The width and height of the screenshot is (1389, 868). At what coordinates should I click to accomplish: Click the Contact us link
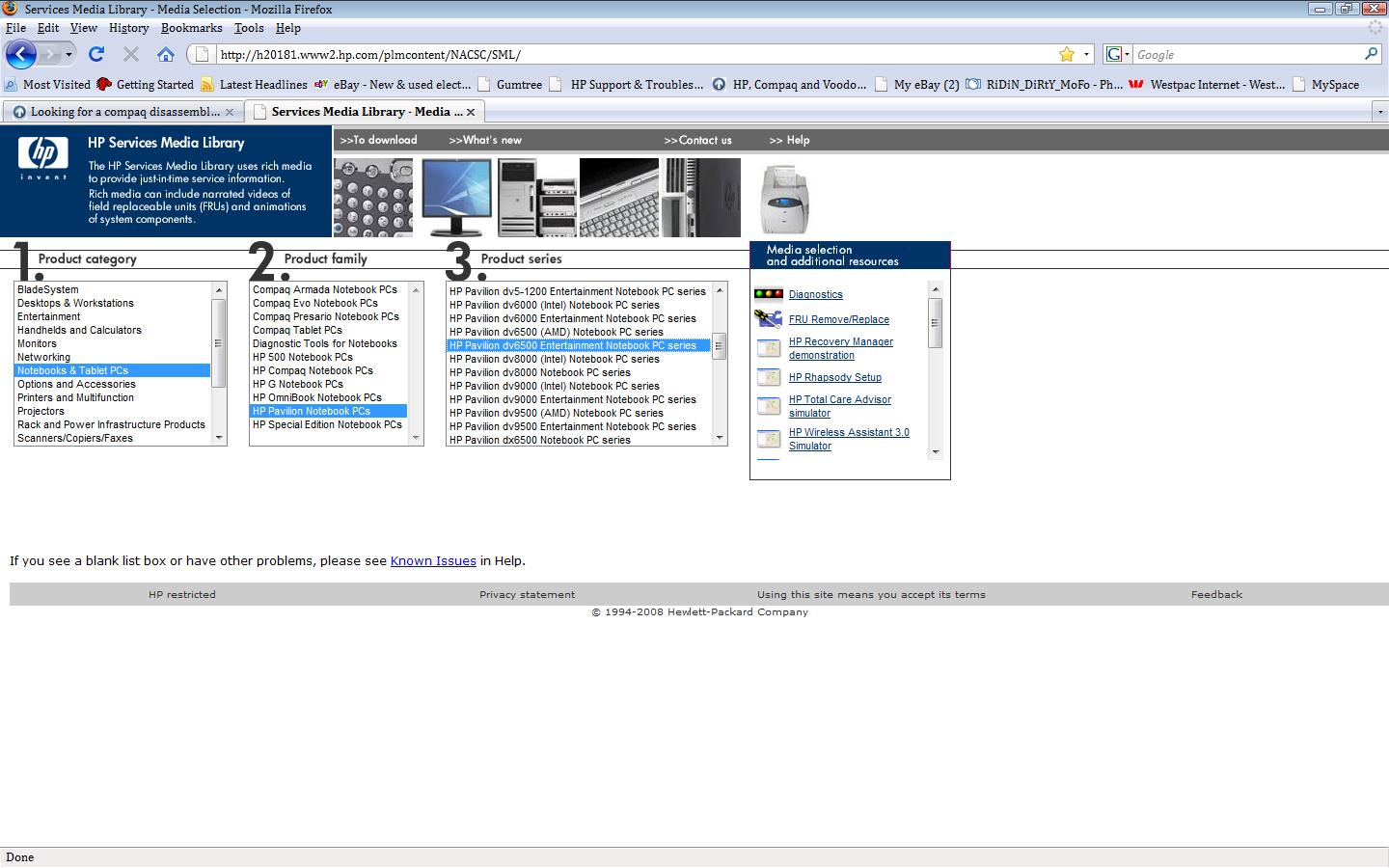697,140
